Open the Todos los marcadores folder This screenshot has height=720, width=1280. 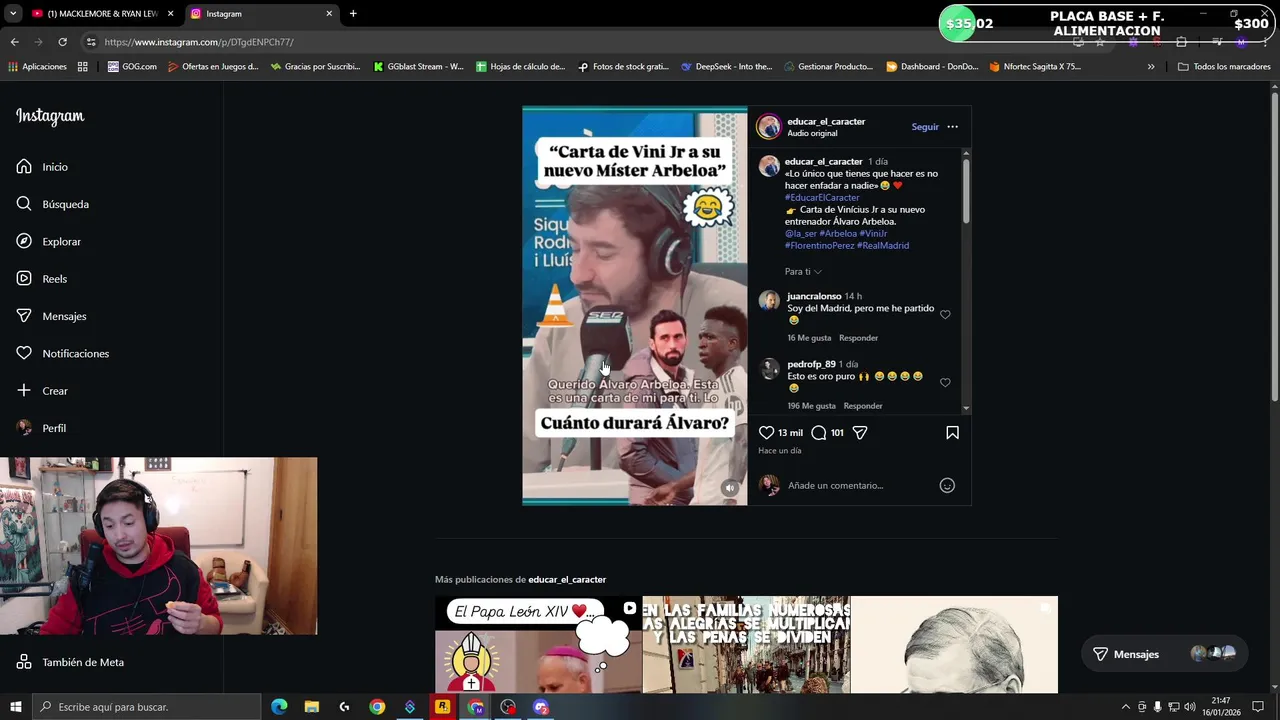(x=1224, y=67)
